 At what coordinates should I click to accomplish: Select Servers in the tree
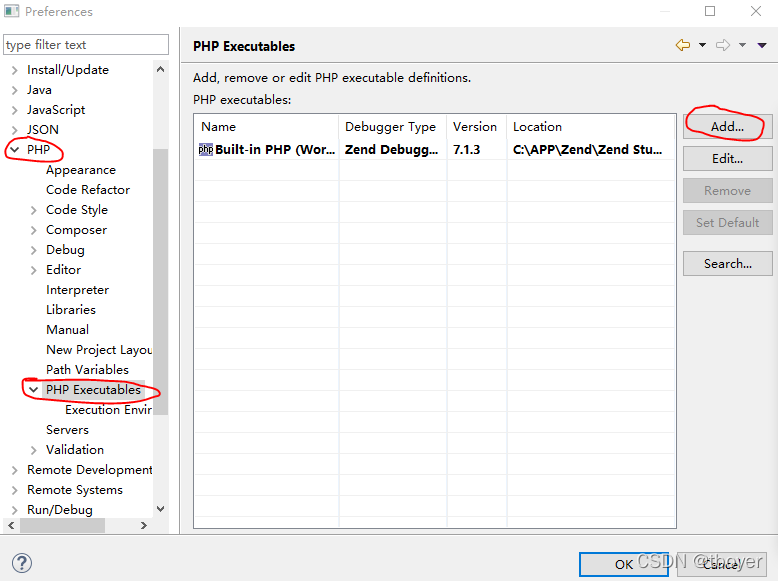[x=67, y=430]
